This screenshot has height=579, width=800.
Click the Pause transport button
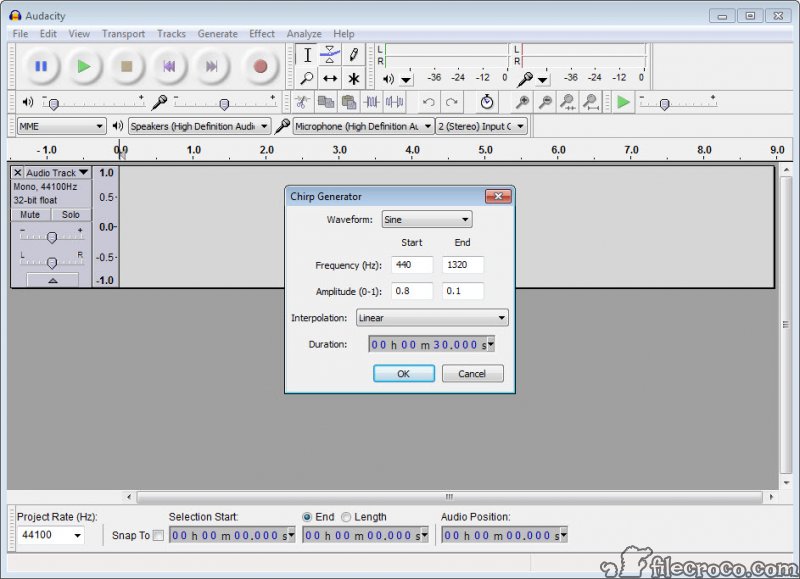point(41,66)
